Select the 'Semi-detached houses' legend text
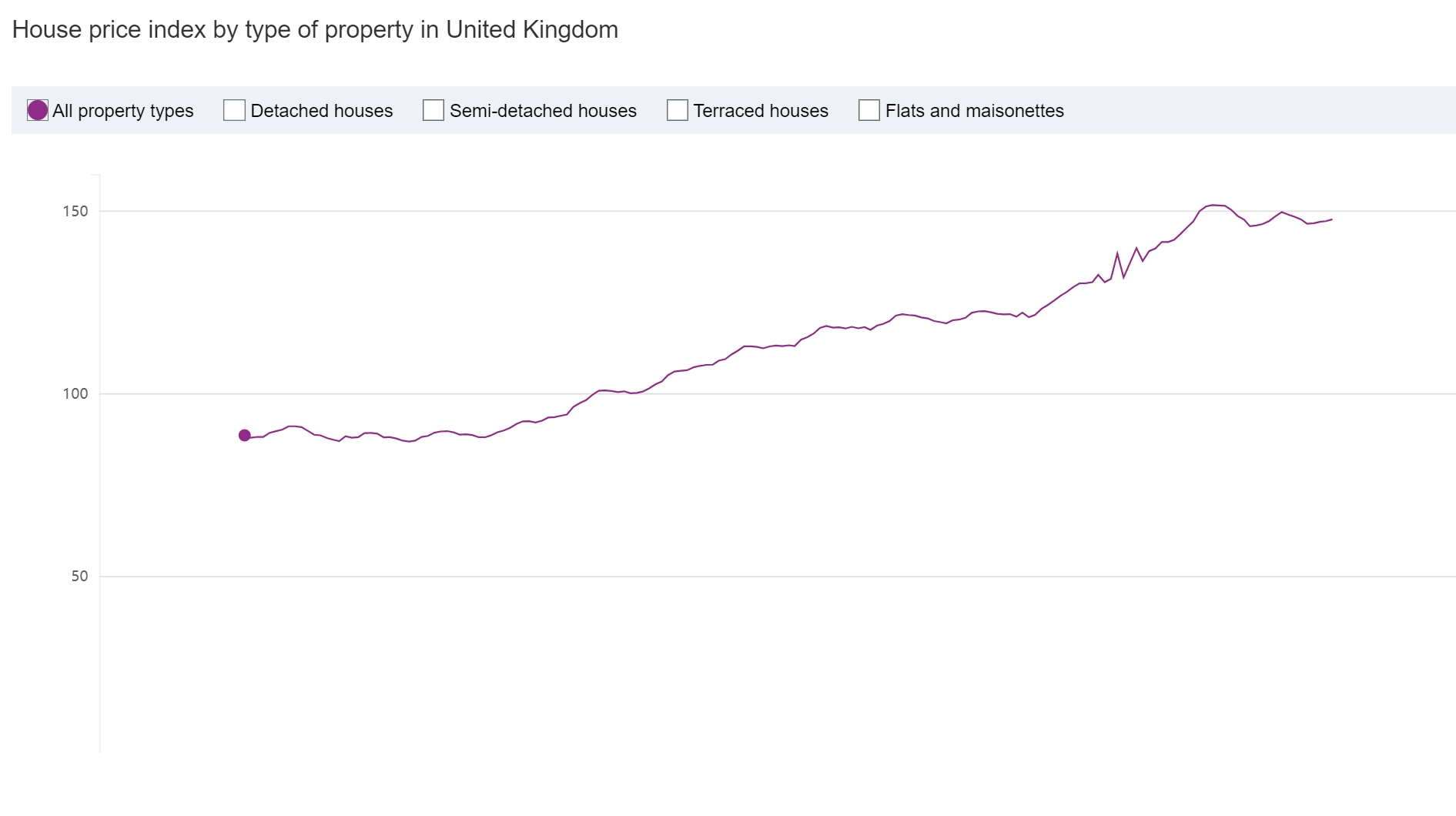Screen dimensions: 1456x816 [543, 111]
